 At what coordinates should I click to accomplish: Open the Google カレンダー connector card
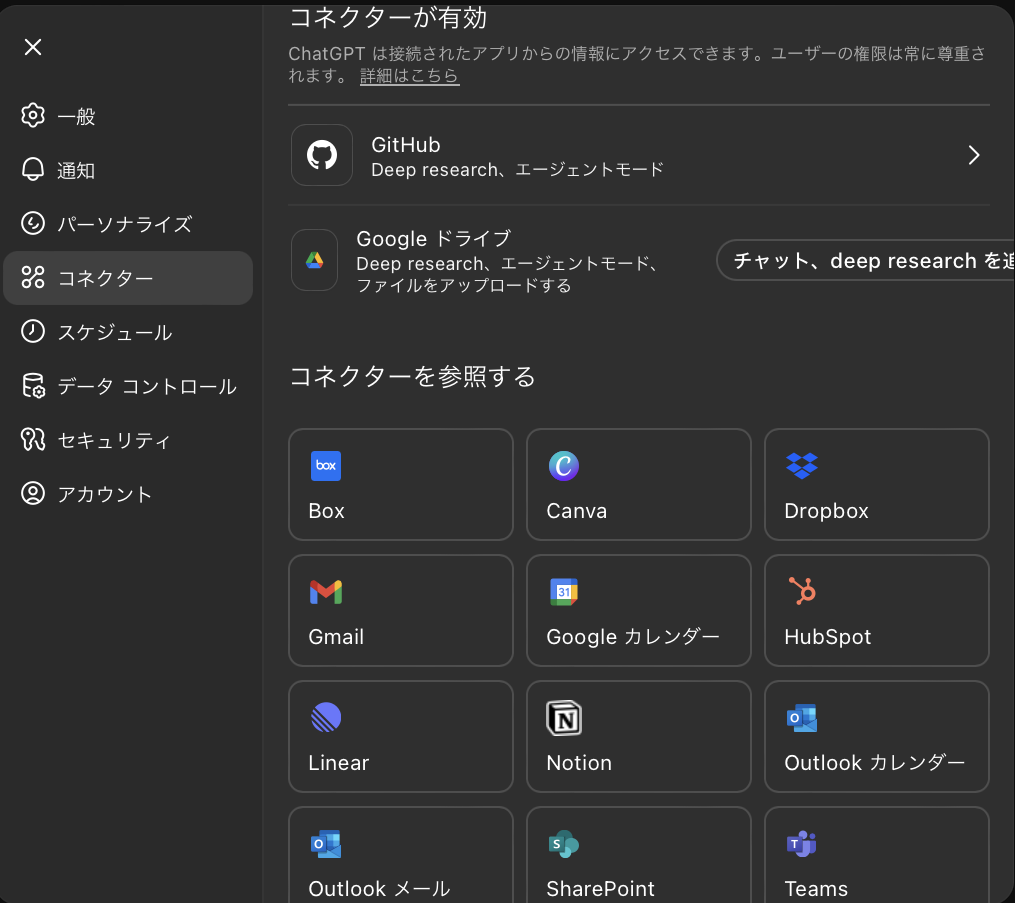coord(639,610)
